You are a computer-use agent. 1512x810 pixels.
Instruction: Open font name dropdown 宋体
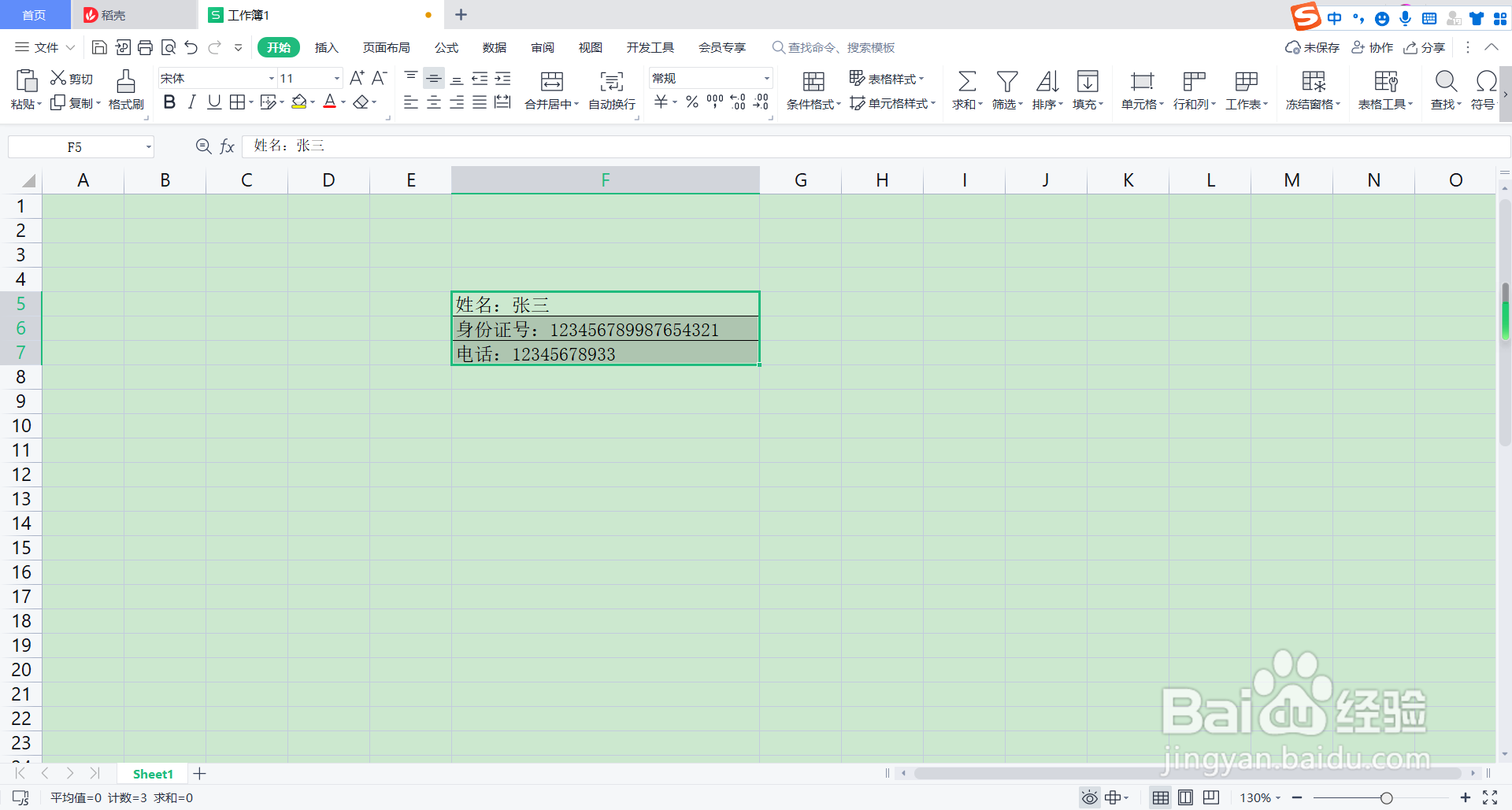coord(271,78)
